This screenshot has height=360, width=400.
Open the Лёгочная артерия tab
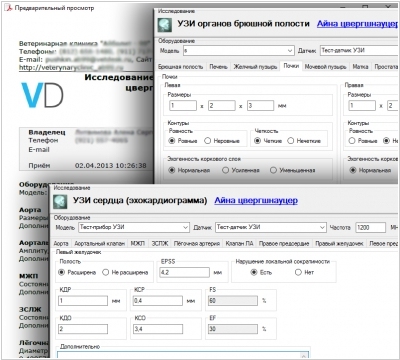point(196,244)
